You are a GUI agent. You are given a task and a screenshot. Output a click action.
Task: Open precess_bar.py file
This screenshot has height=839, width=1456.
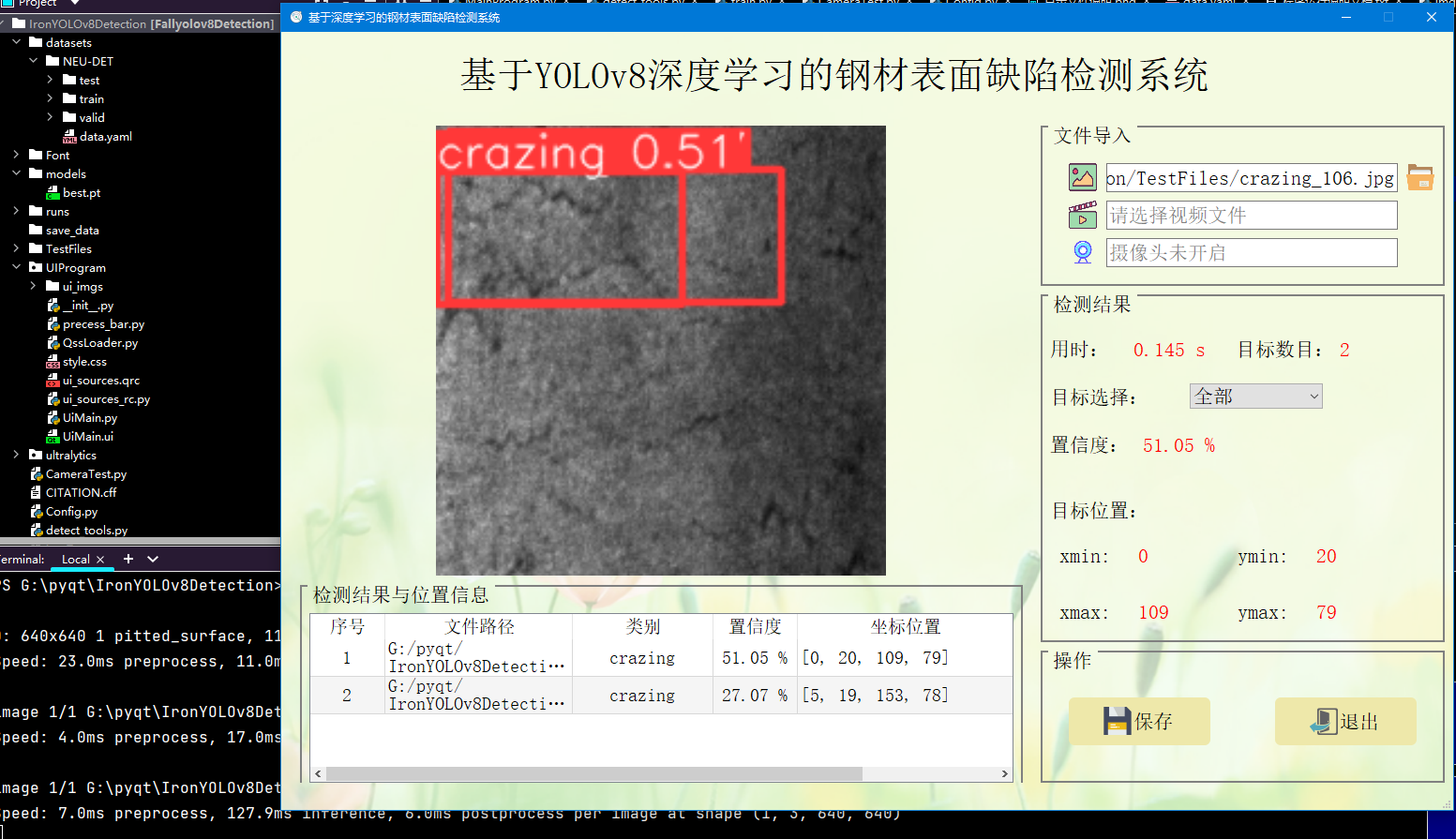pos(96,323)
